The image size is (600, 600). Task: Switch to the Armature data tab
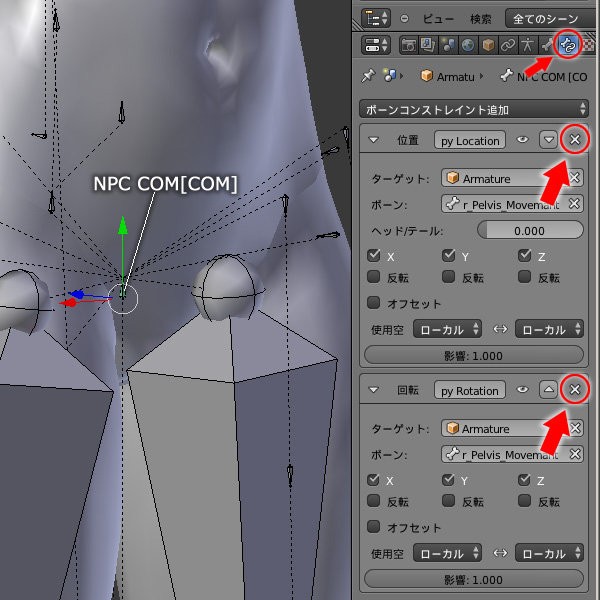coord(527,45)
